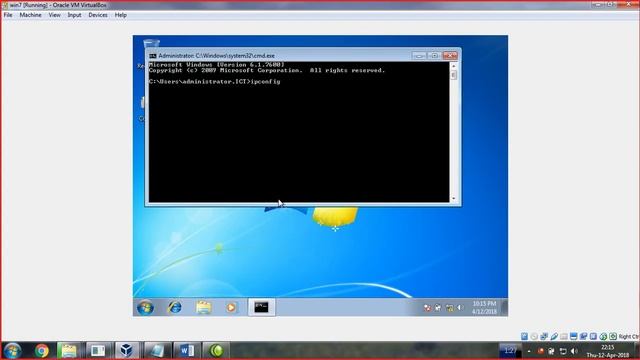Show hidden host tray icons arrow
The width and height of the screenshot is (640, 360).
coord(529,351)
